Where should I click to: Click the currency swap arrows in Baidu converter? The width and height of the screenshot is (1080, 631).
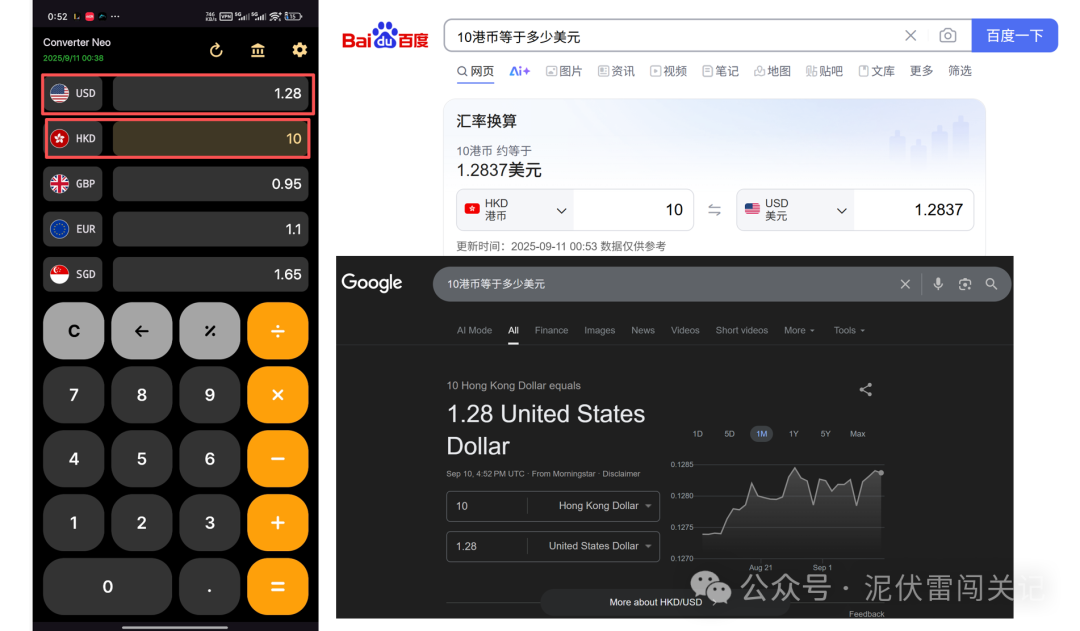tap(714, 209)
